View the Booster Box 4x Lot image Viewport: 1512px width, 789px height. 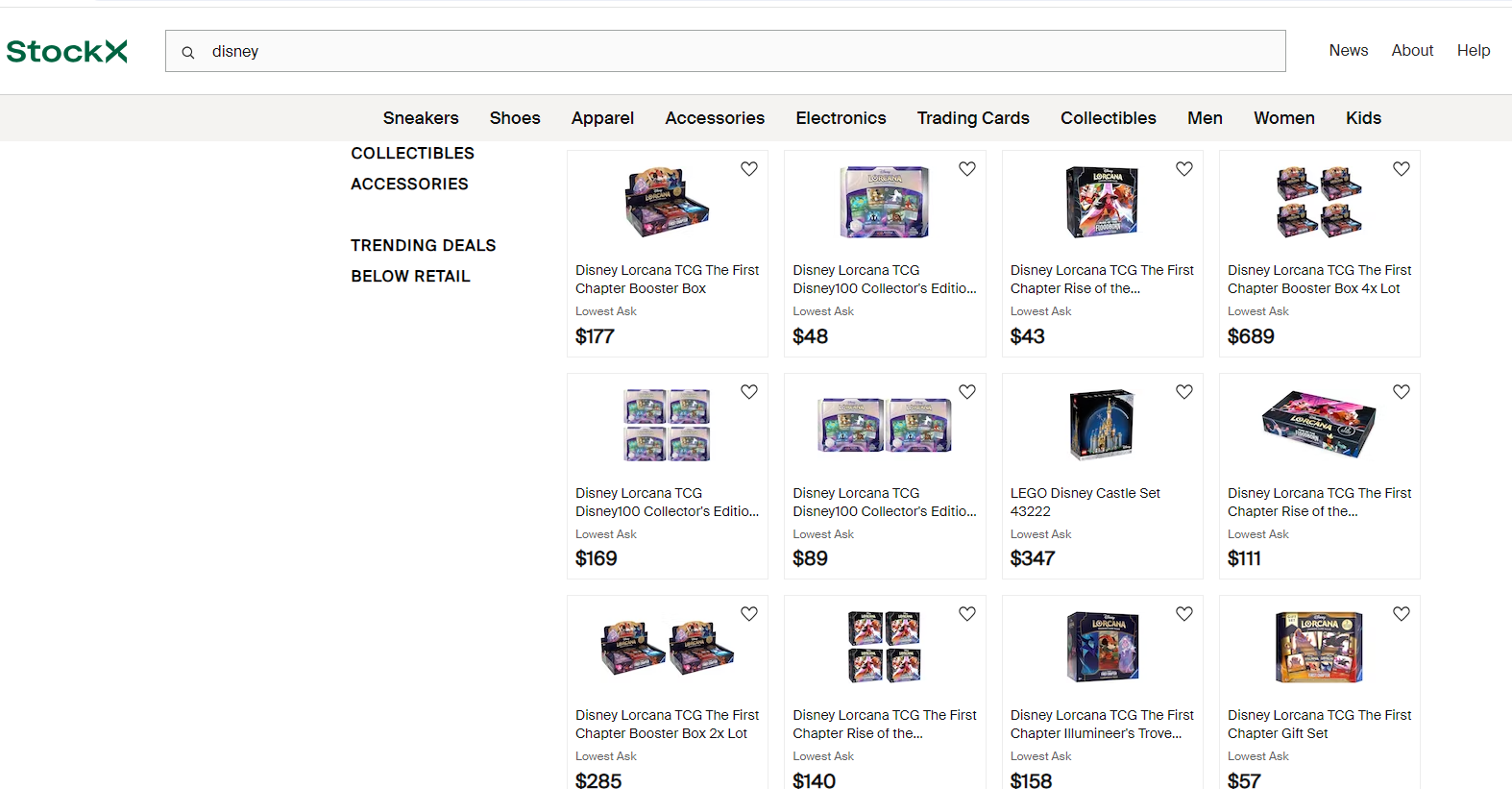coord(1320,203)
